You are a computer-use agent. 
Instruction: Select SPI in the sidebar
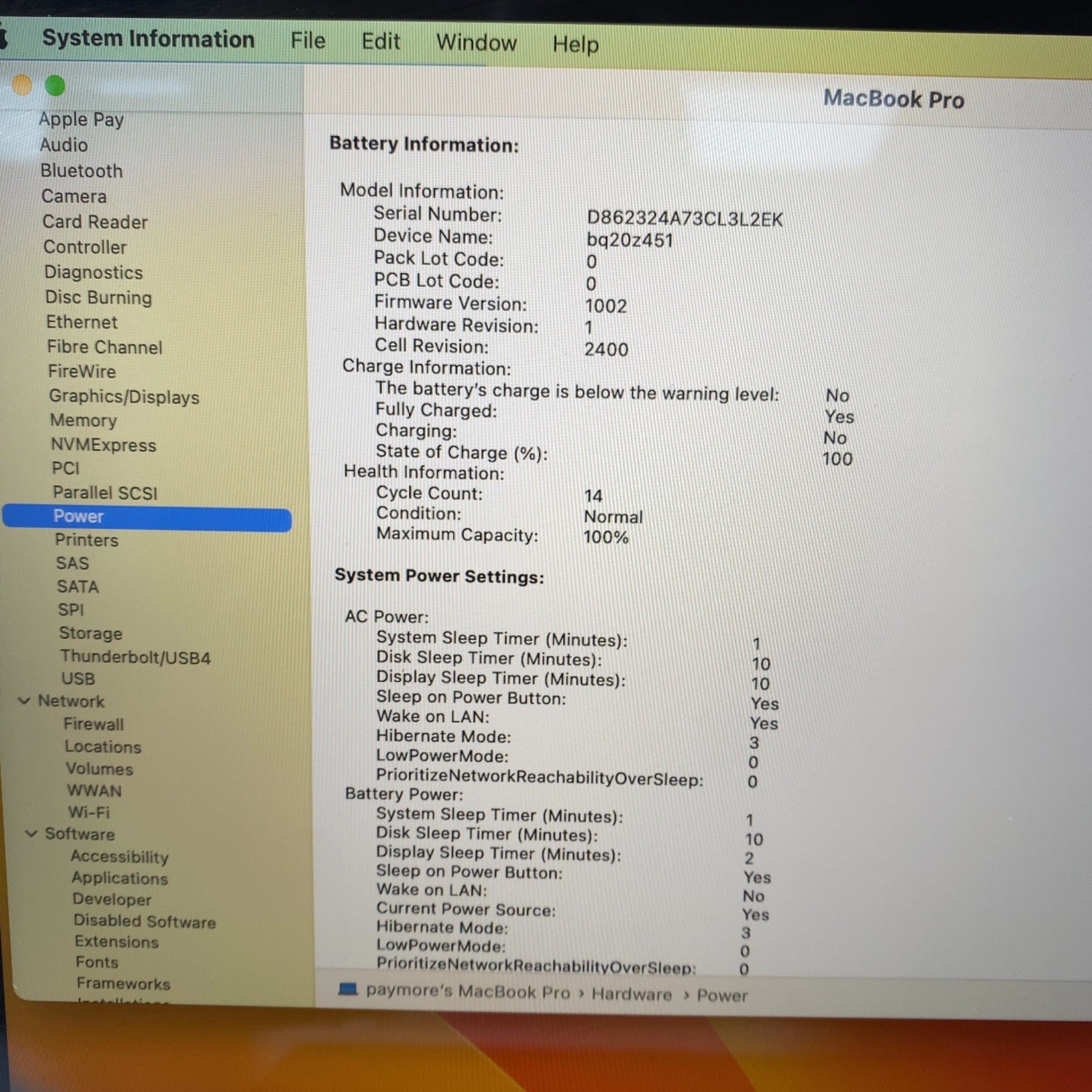71,609
